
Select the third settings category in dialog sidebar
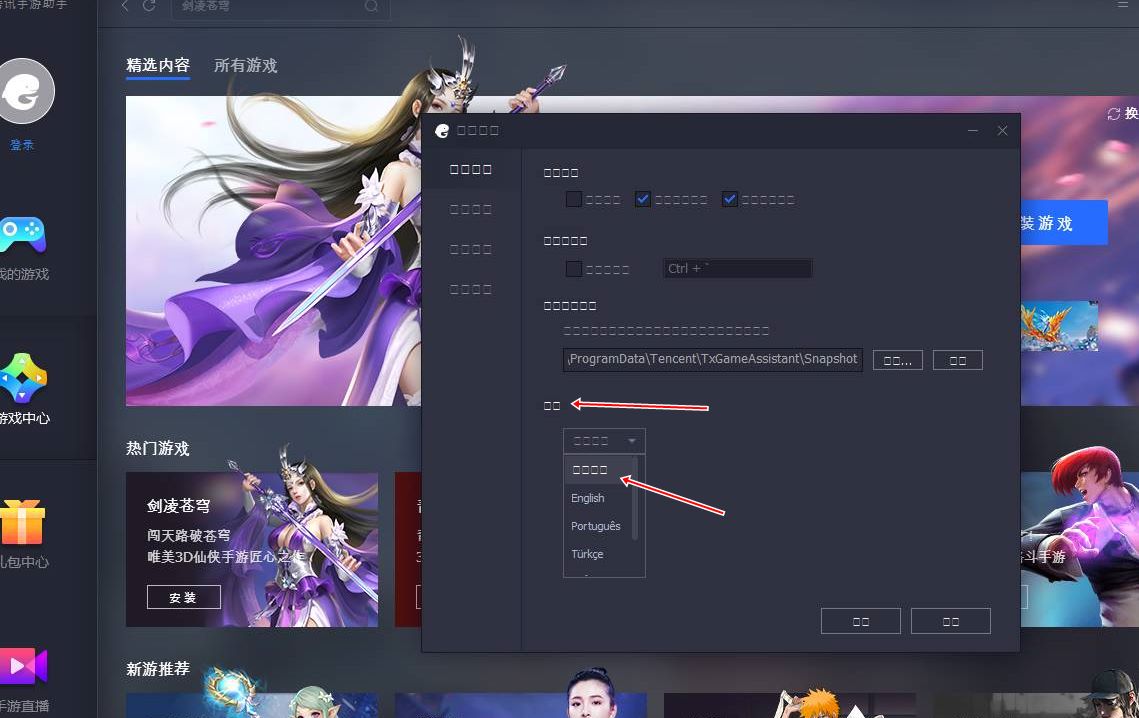point(471,249)
